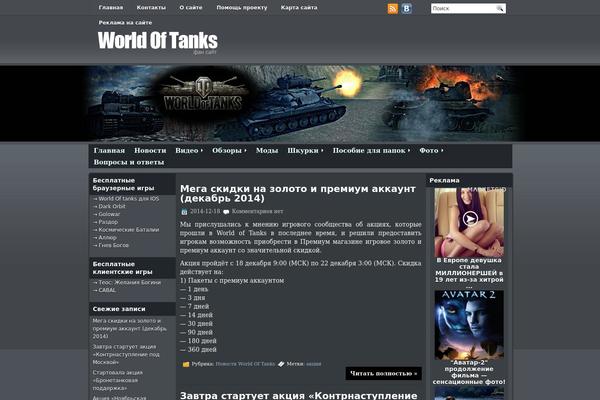The image size is (600, 400).
Task: Open World Of tanks для IOS link
Action: click(129, 199)
